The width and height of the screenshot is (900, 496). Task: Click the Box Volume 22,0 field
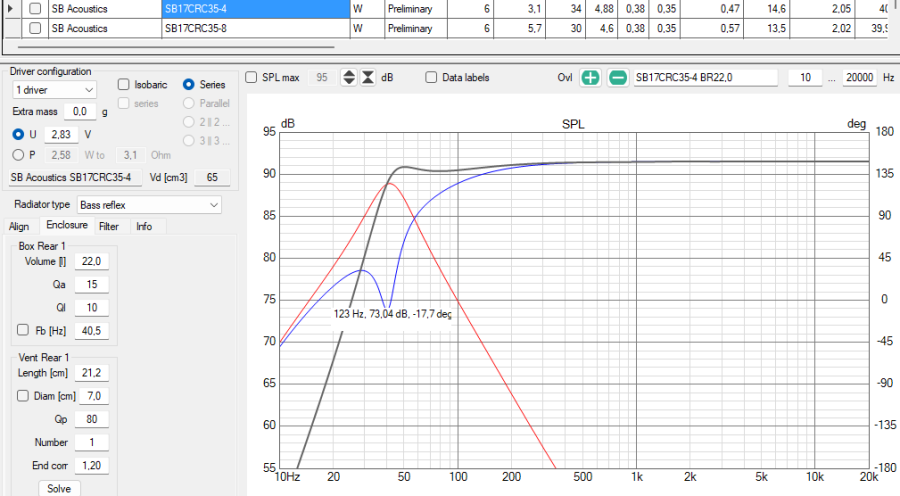coord(91,261)
